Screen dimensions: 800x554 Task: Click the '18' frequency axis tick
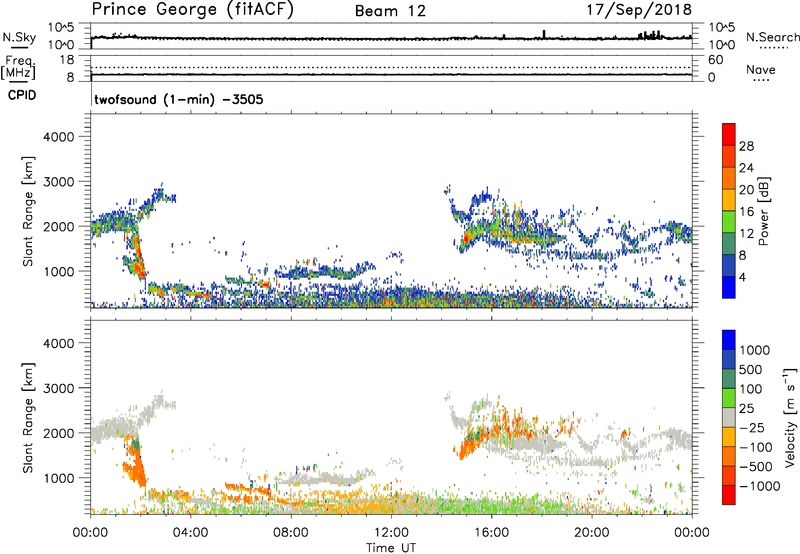point(67,60)
